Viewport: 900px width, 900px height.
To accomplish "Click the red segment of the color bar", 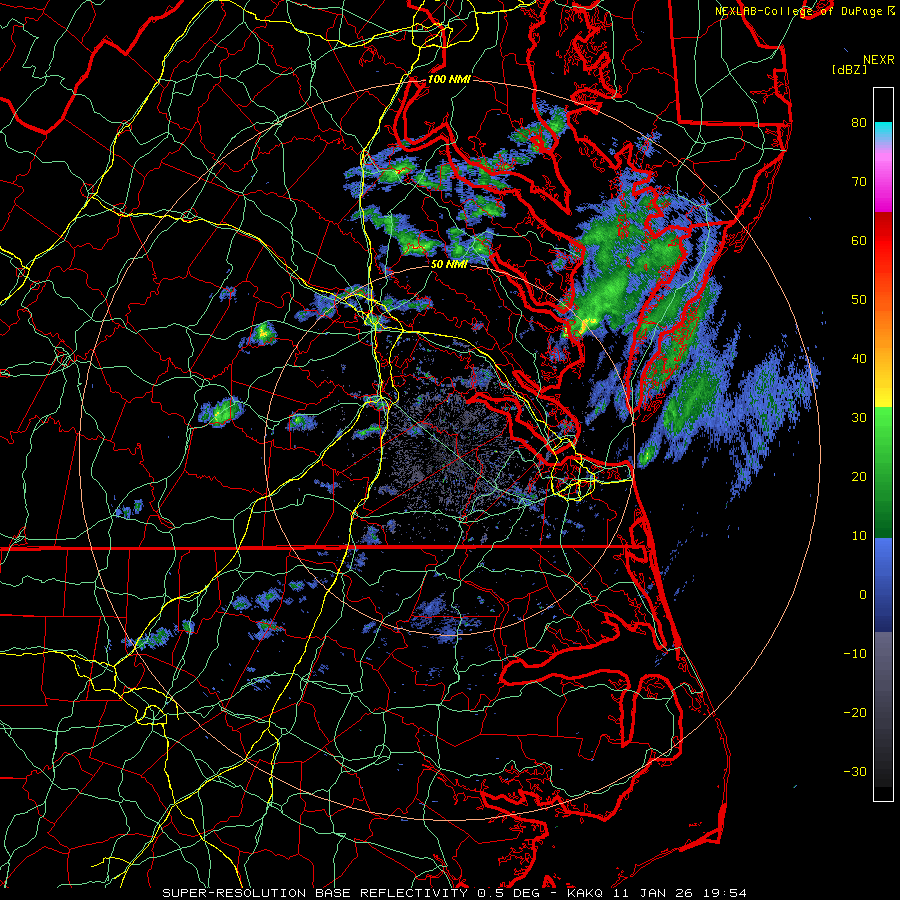I will [883, 247].
